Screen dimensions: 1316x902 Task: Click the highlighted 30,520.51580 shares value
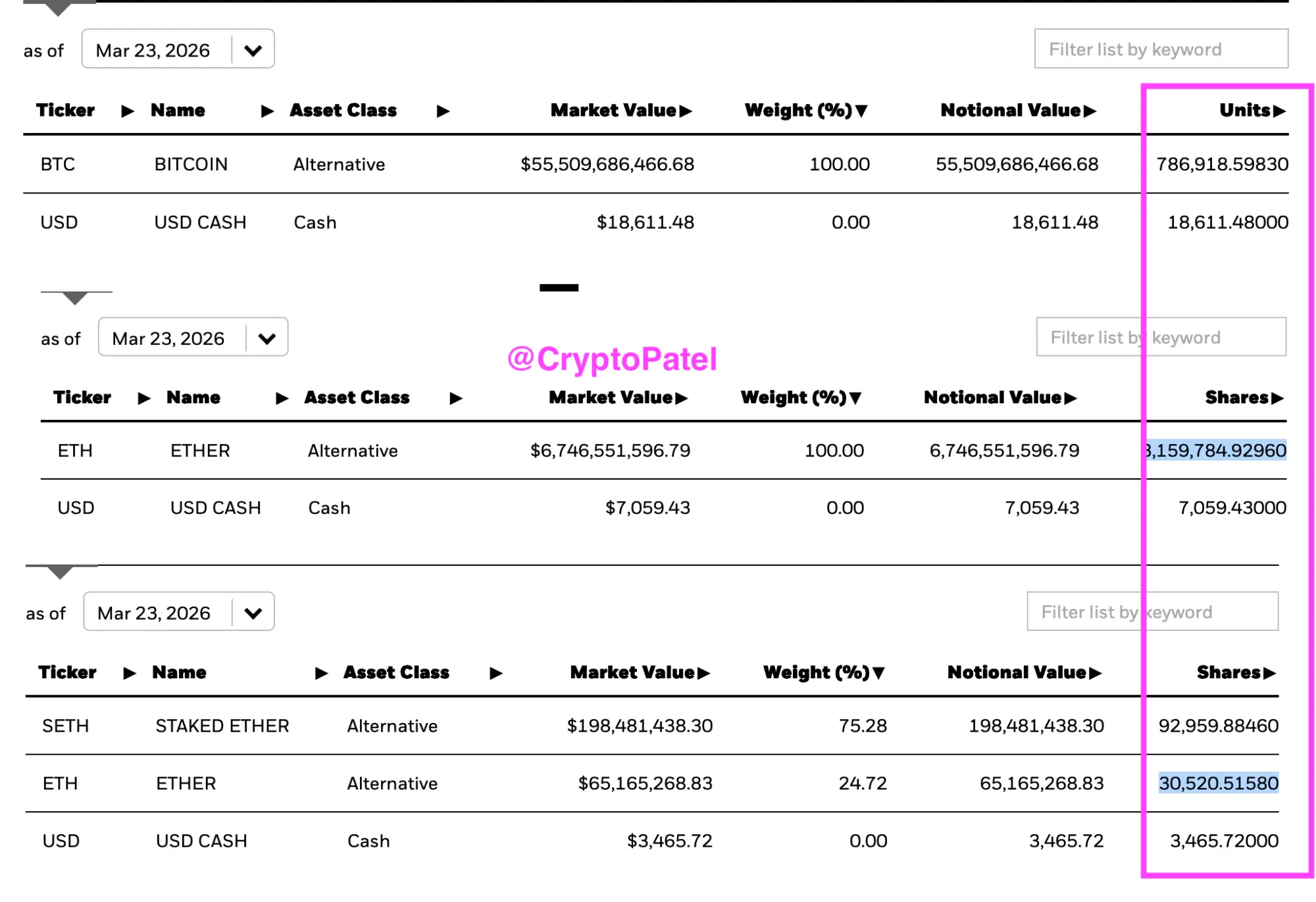tap(1218, 783)
